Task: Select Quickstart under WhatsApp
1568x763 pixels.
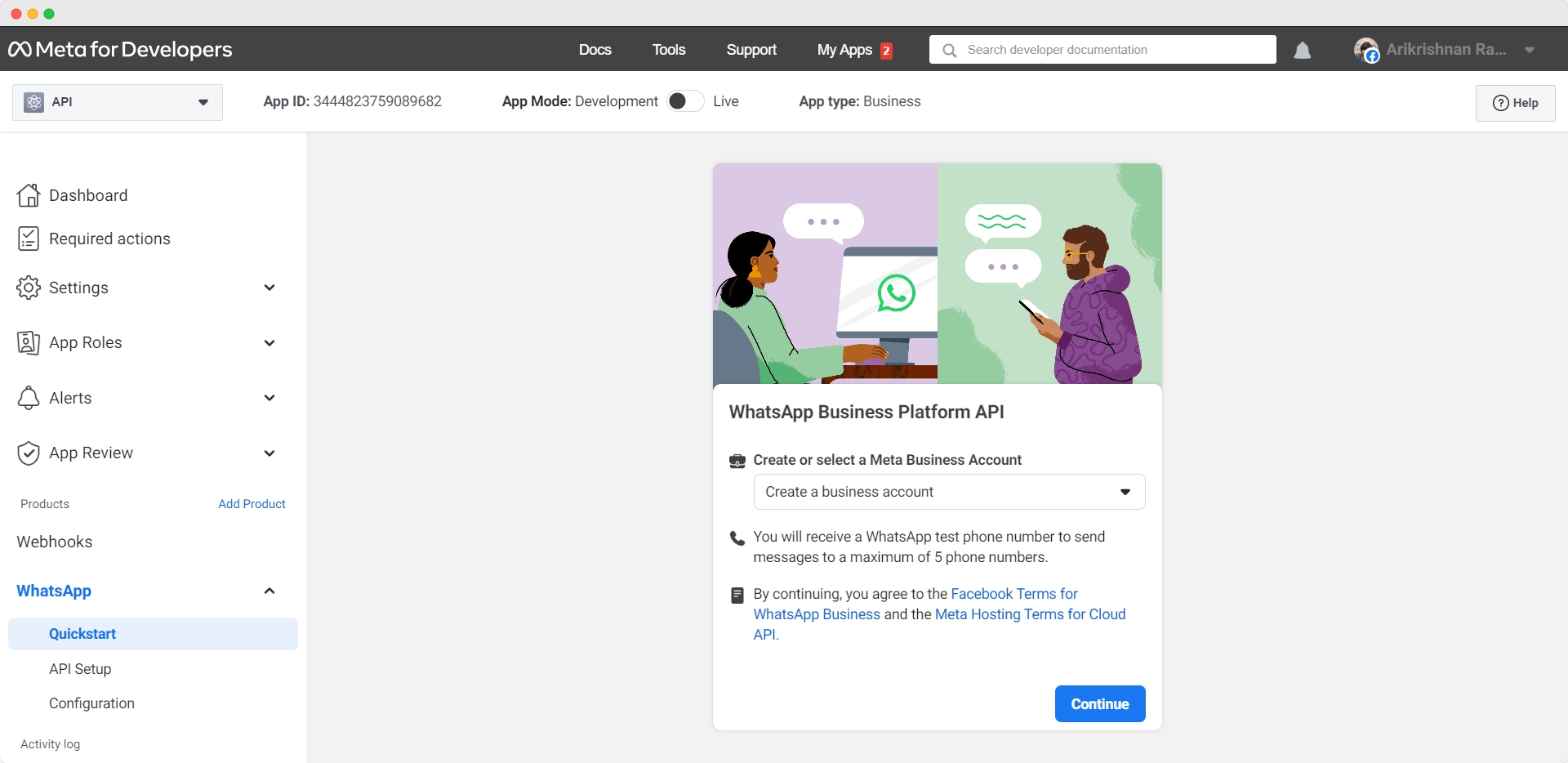Action: tap(153, 634)
